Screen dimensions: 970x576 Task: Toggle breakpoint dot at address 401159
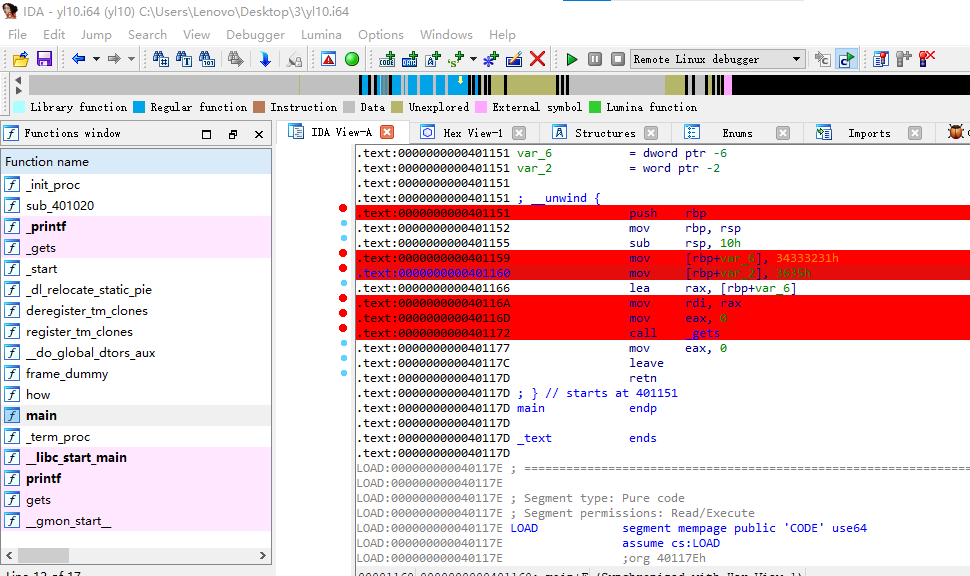click(x=343, y=253)
